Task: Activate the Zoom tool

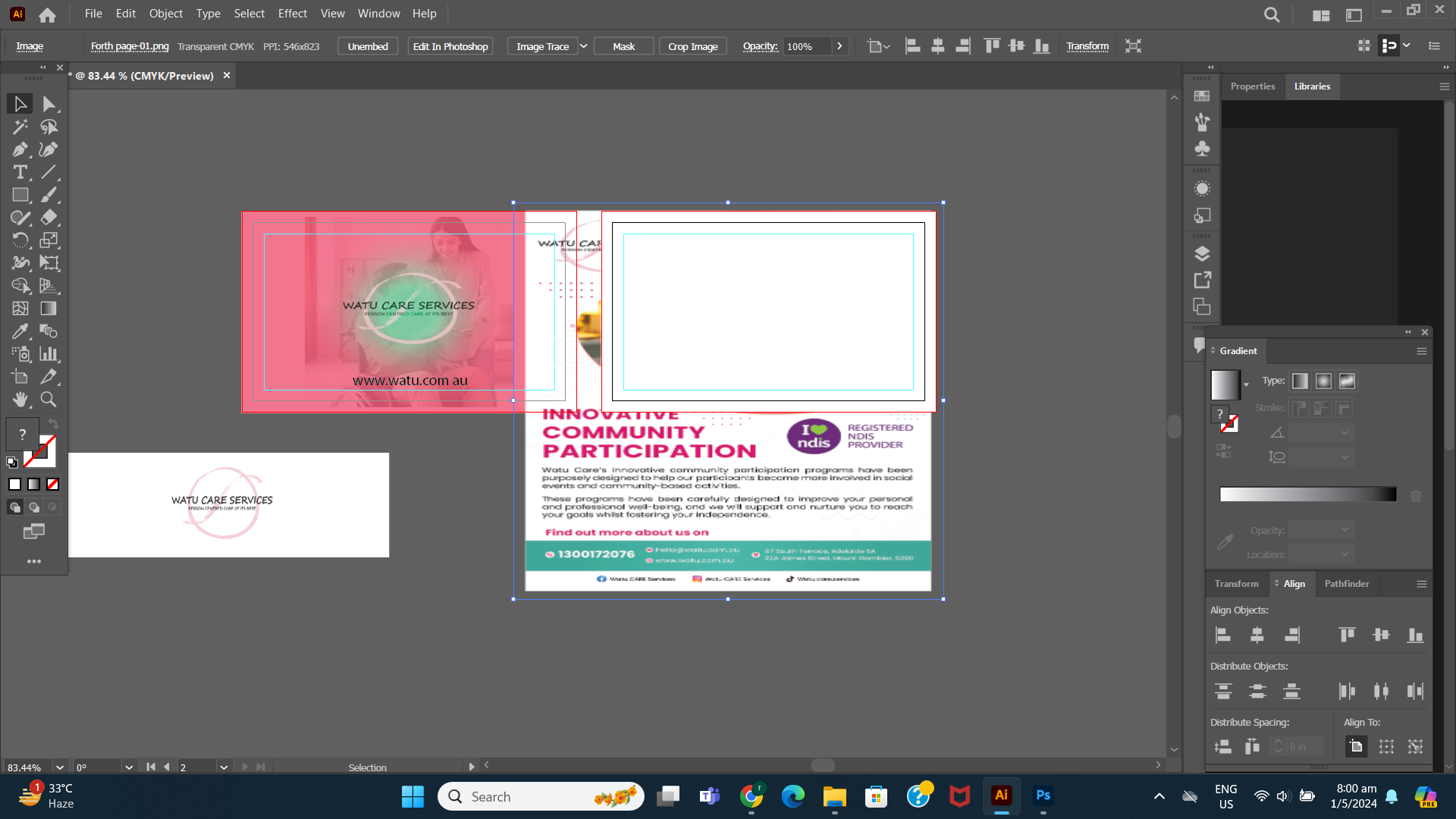Action: 49,400
